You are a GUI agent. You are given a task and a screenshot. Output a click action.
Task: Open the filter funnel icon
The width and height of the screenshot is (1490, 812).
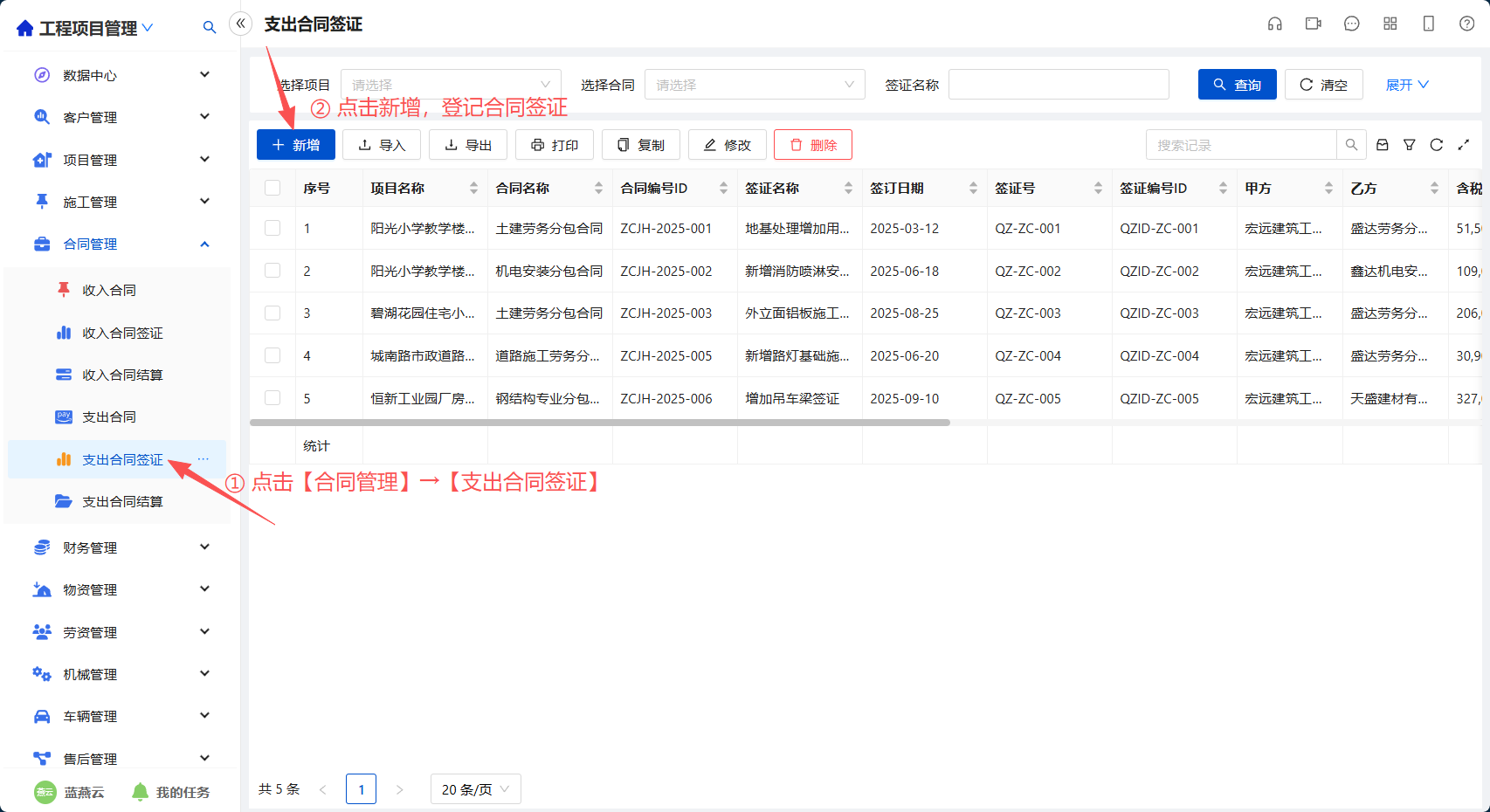point(1410,145)
